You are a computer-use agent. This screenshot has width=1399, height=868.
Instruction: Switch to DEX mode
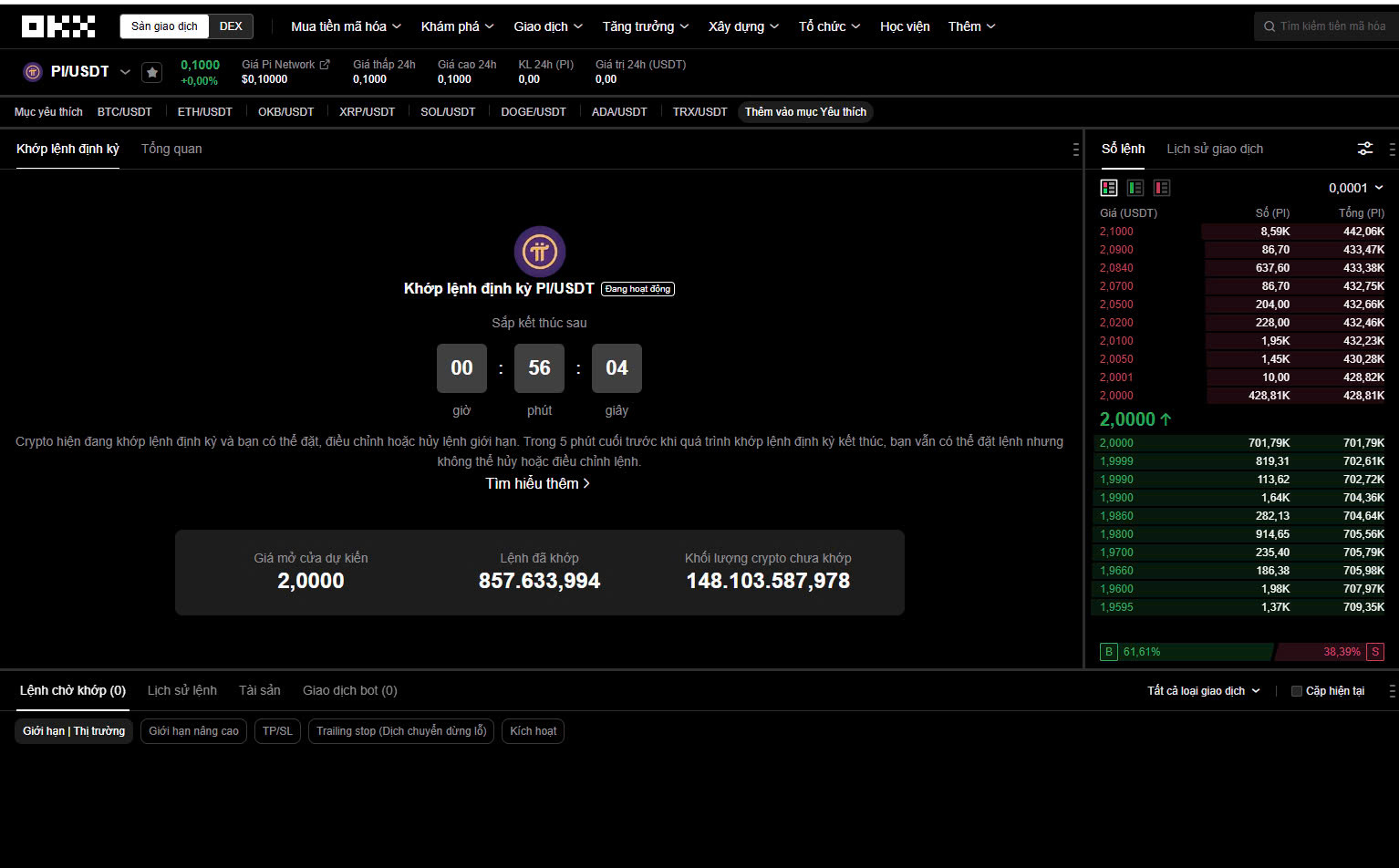pos(231,26)
